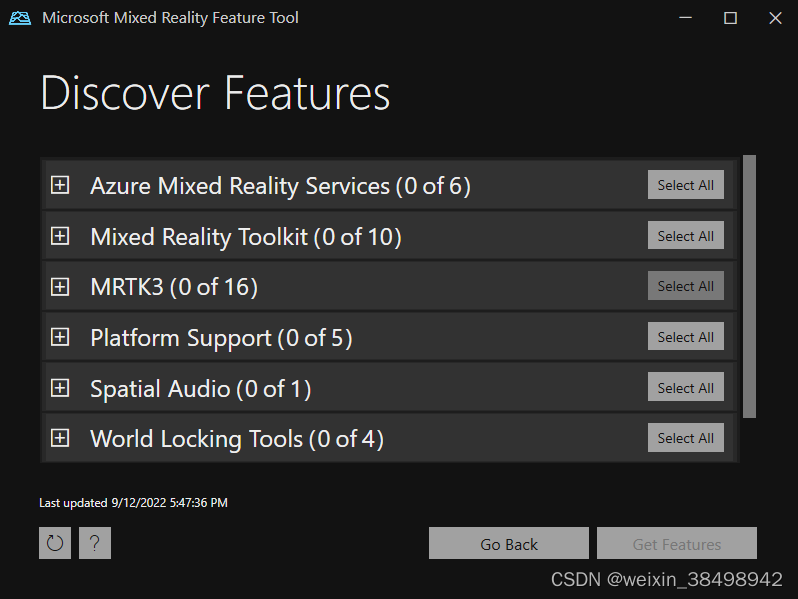Select All World Locking Tools features
The width and height of the screenshot is (798, 599).
point(686,437)
